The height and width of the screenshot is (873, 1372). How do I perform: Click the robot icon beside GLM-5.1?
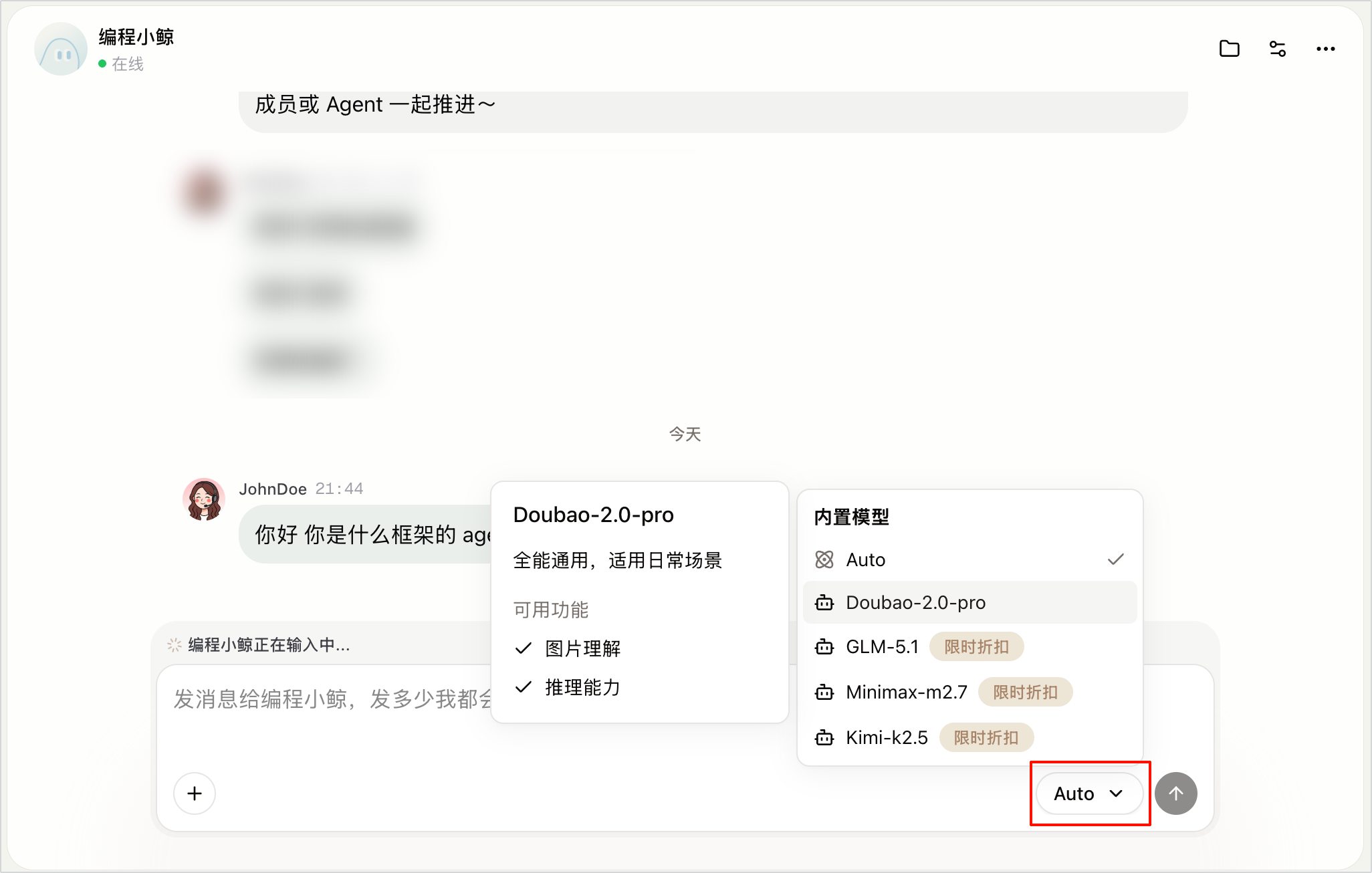(x=824, y=647)
